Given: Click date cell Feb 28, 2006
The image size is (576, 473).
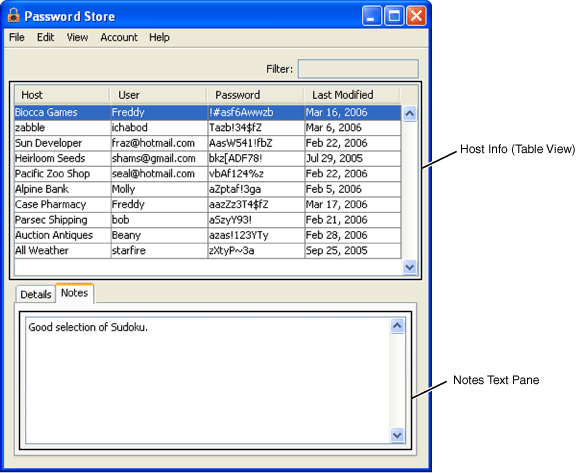Looking at the screenshot, I should point(353,235).
